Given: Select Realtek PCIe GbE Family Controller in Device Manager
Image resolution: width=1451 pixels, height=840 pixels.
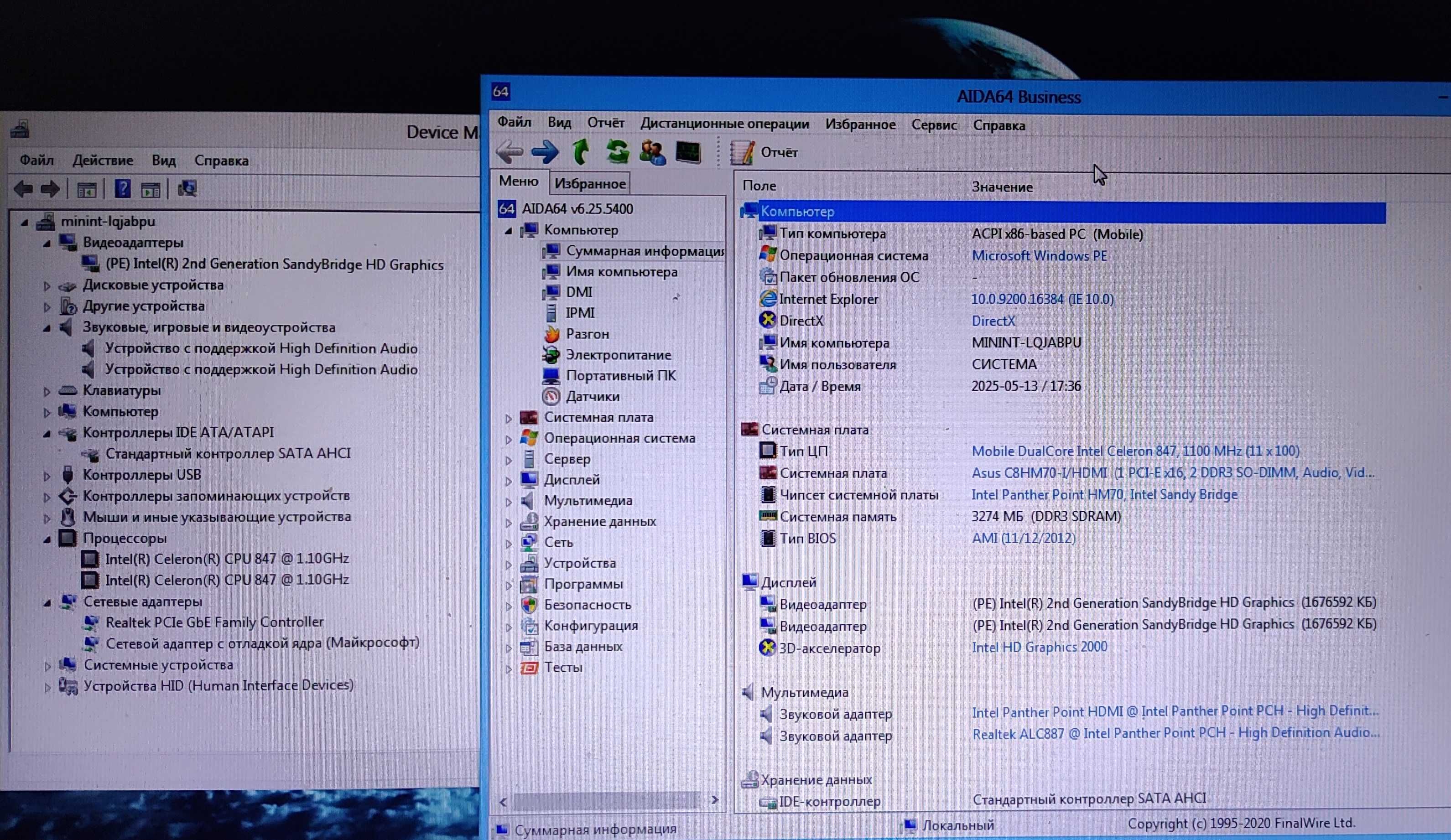Looking at the screenshot, I should point(214,622).
